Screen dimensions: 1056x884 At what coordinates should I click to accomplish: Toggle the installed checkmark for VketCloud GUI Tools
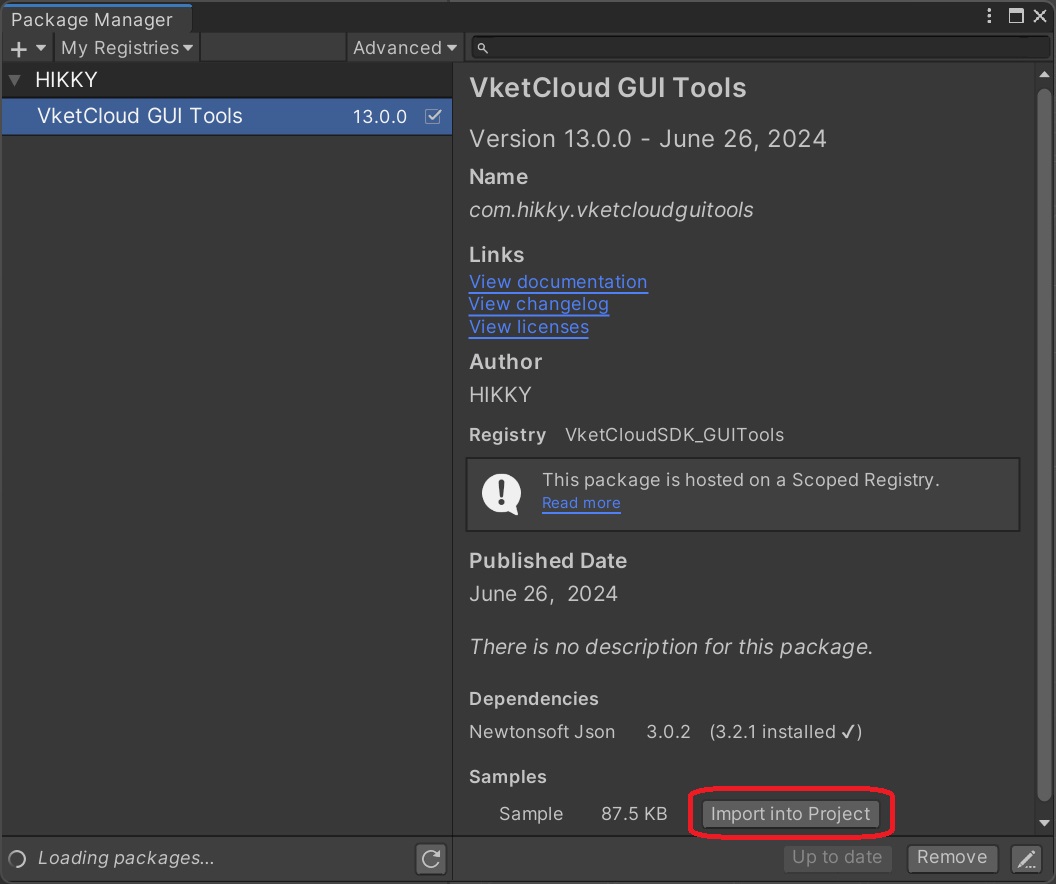coord(433,116)
